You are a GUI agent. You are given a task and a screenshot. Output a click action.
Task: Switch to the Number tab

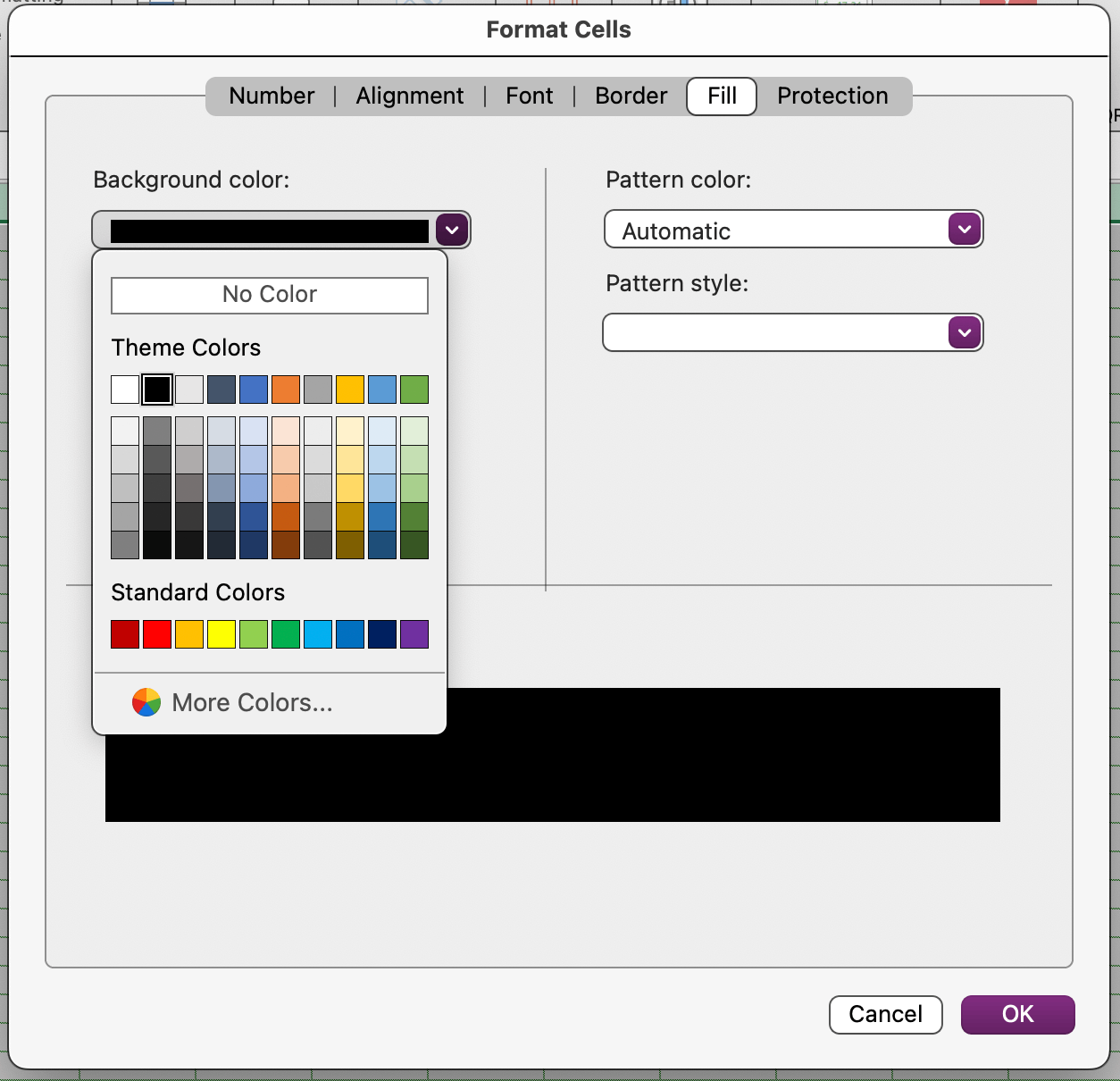pos(272,96)
